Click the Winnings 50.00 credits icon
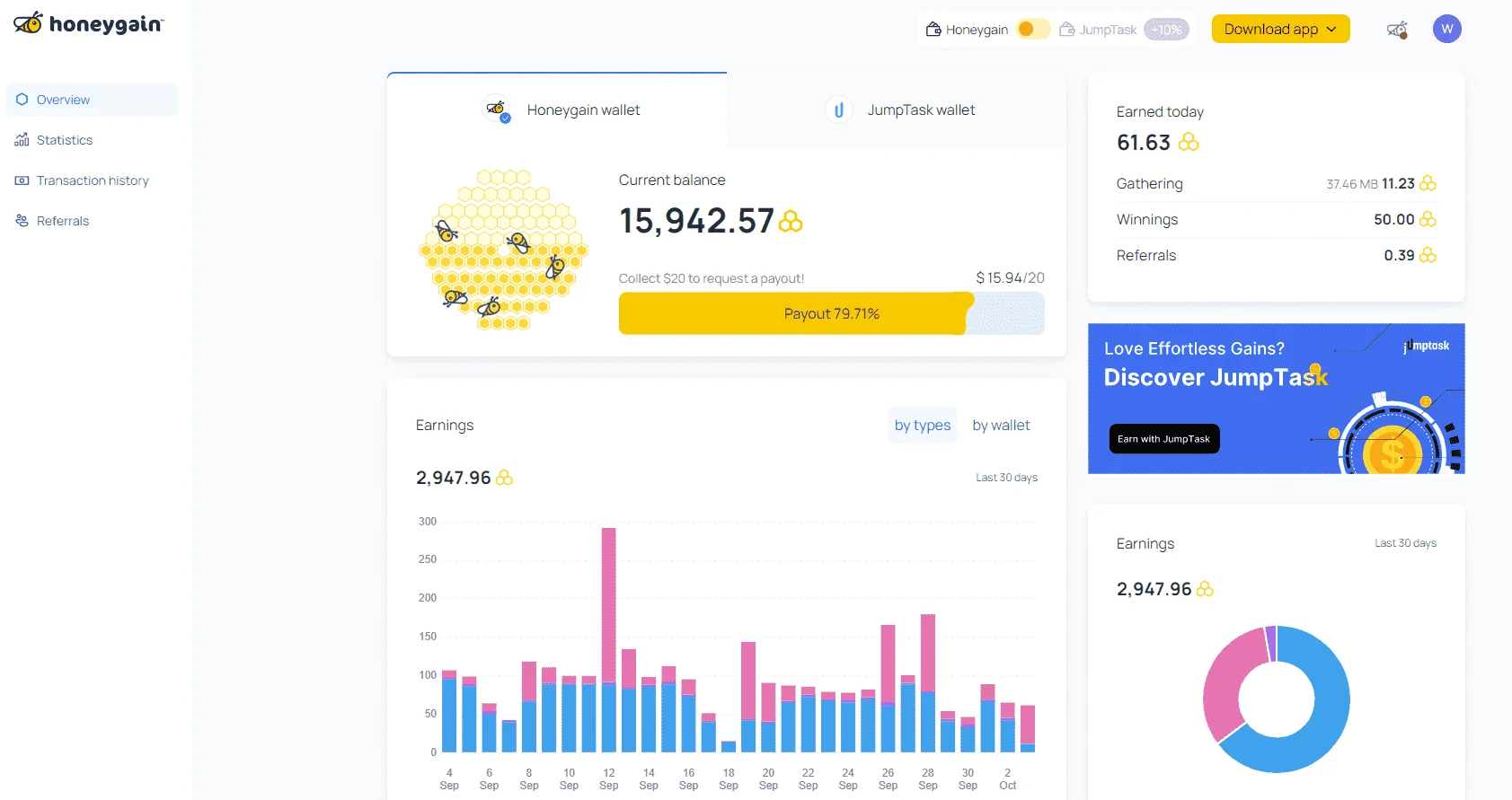The height and width of the screenshot is (800, 1512). pos(1428,219)
